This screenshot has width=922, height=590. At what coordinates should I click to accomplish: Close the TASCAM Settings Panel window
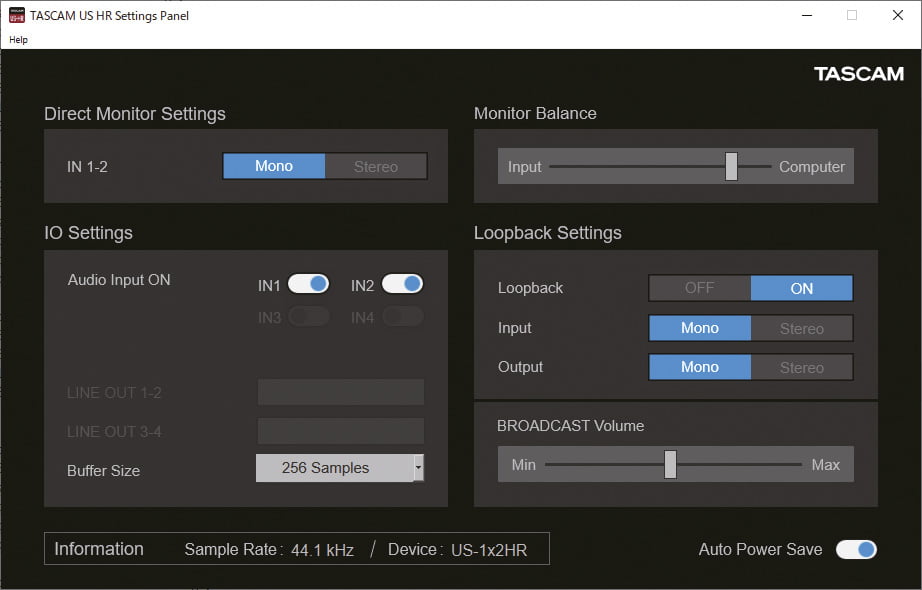pyautogui.click(x=897, y=15)
